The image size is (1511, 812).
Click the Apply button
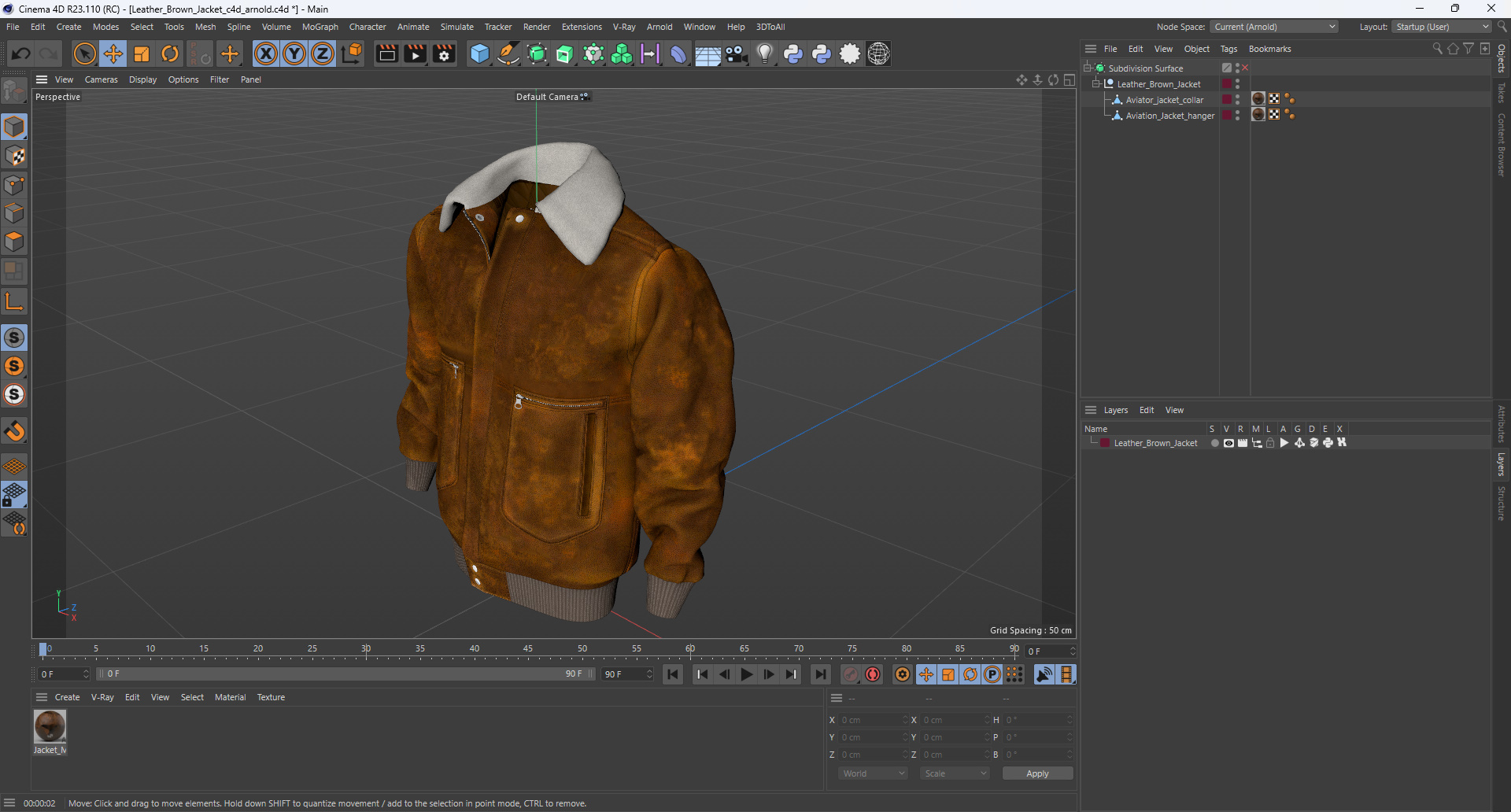[1036, 773]
